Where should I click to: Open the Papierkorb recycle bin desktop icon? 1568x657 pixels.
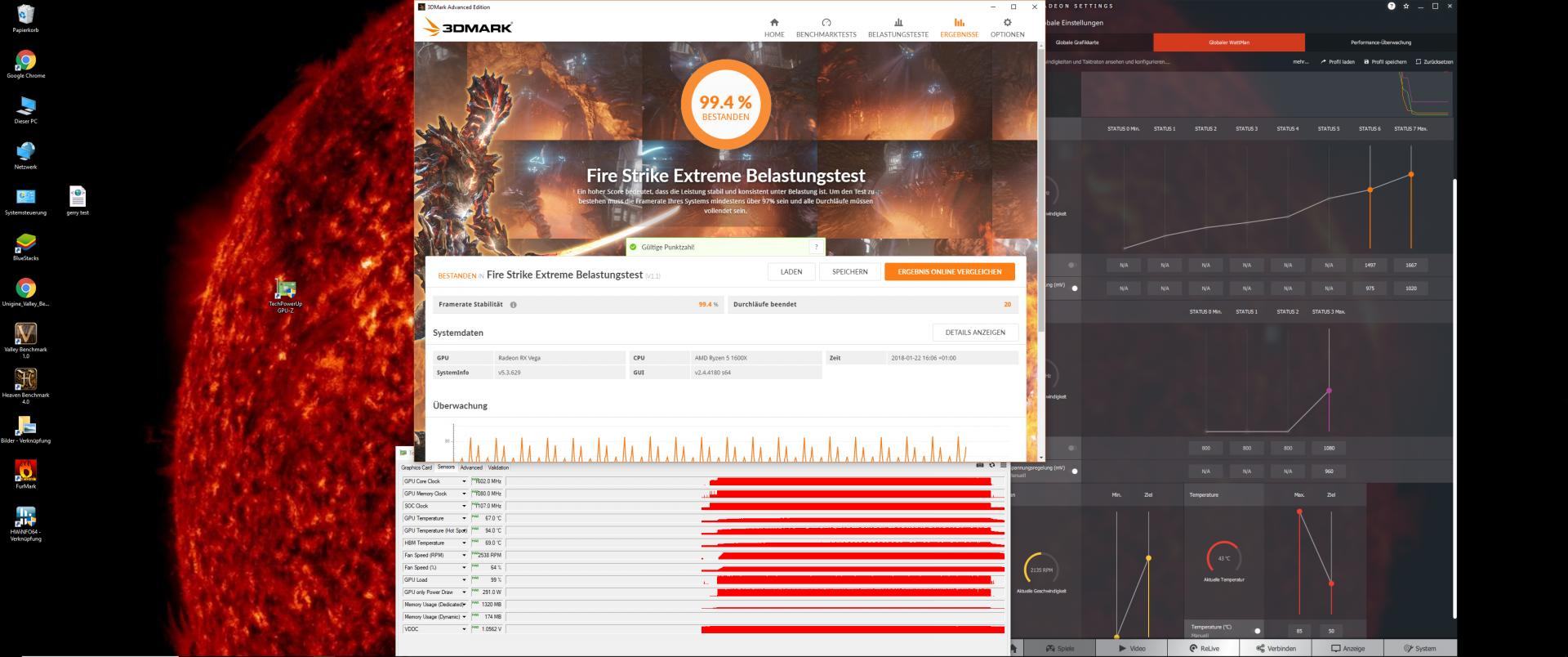pyautogui.click(x=25, y=18)
